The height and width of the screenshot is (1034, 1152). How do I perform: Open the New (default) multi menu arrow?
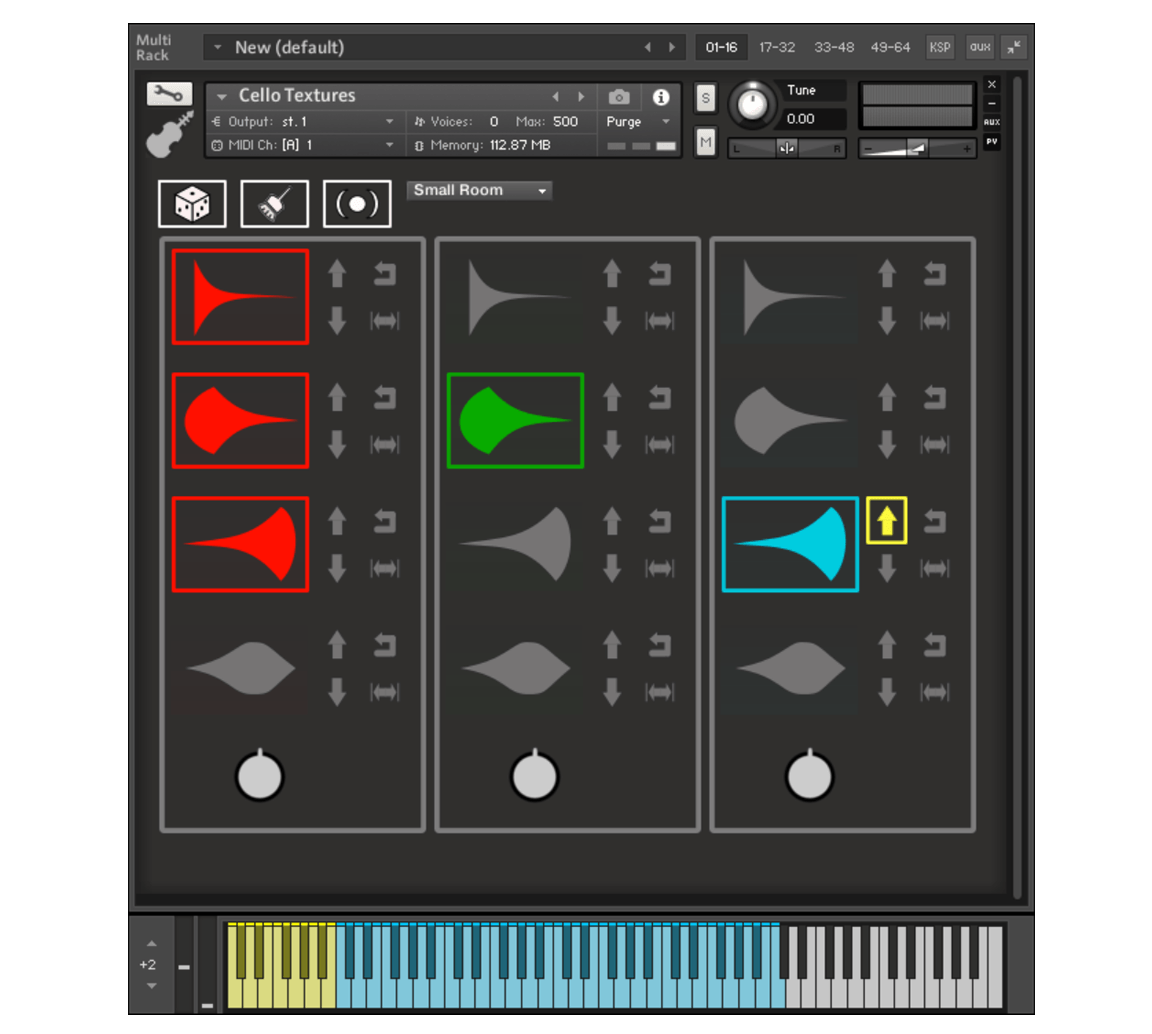click(x=217, y=47)
